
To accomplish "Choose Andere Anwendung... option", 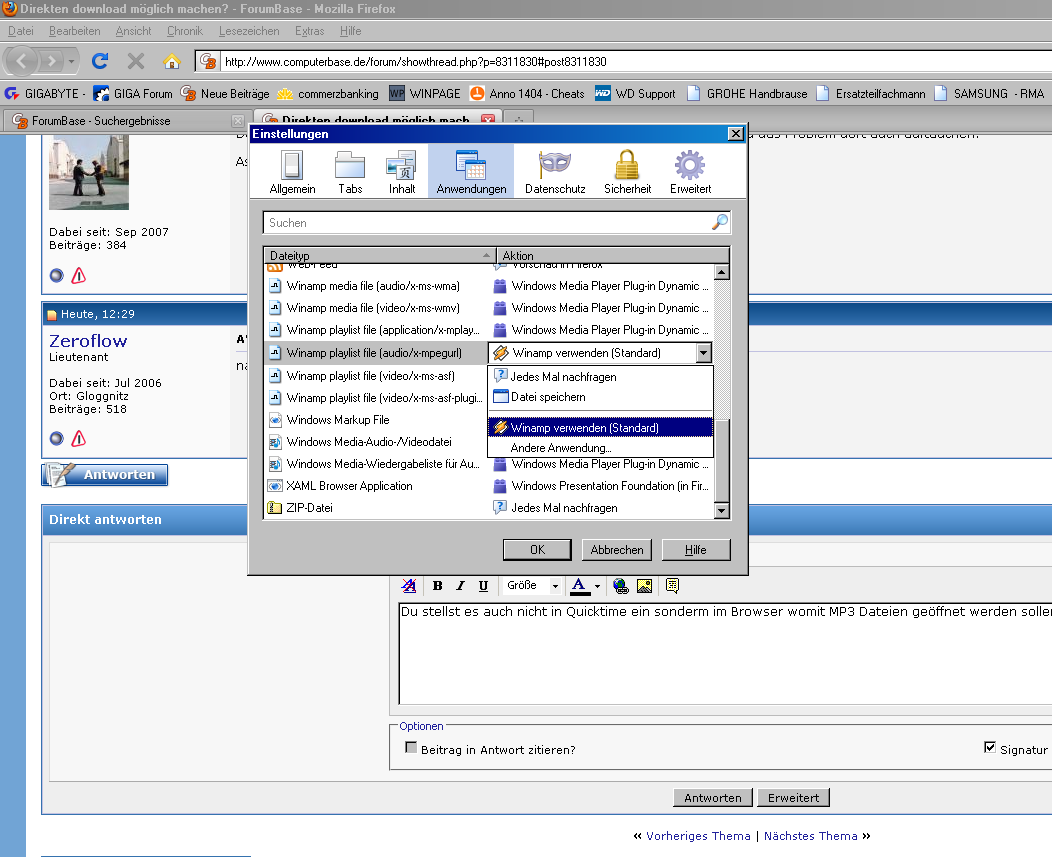I will pos(600,448).
